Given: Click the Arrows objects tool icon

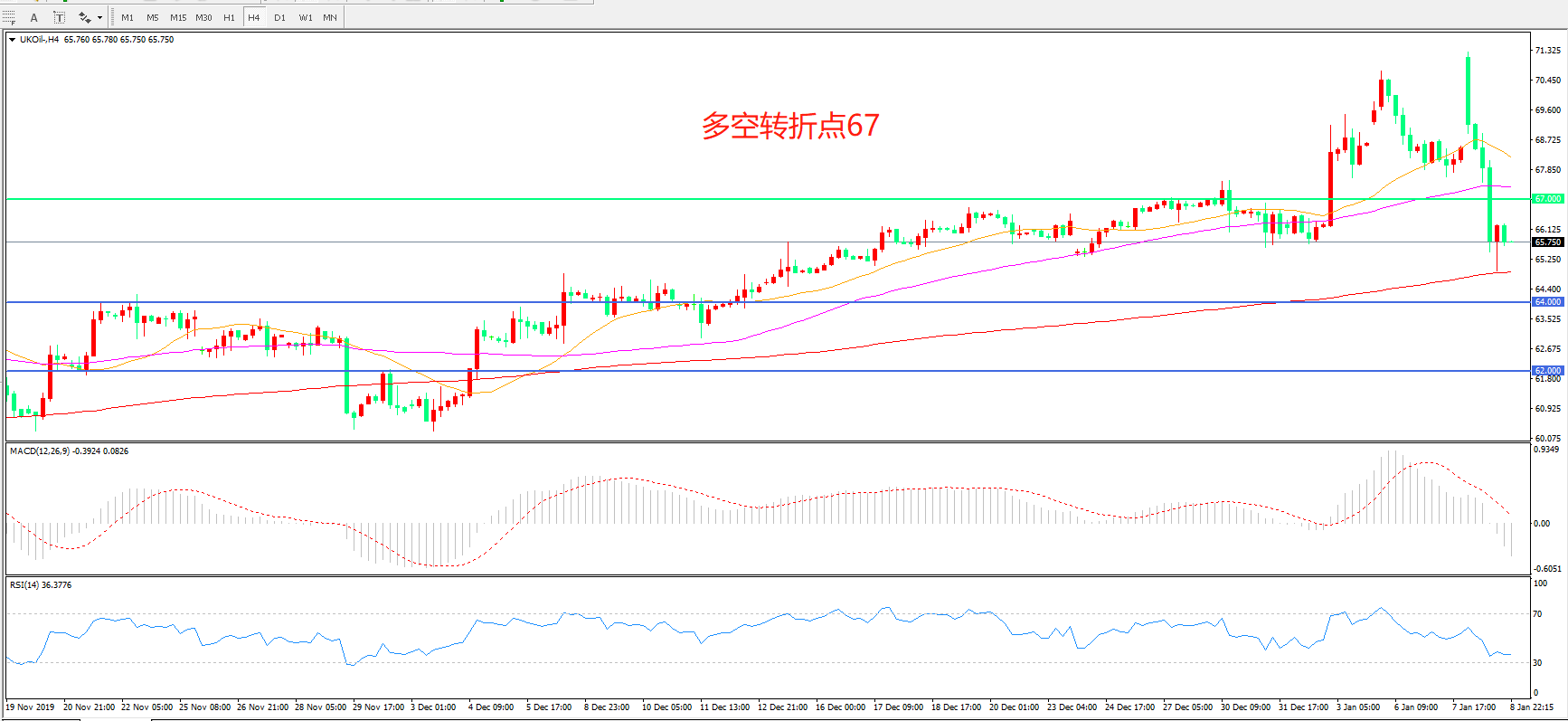Looking at the screenshot, I should (x=84, y=17).
